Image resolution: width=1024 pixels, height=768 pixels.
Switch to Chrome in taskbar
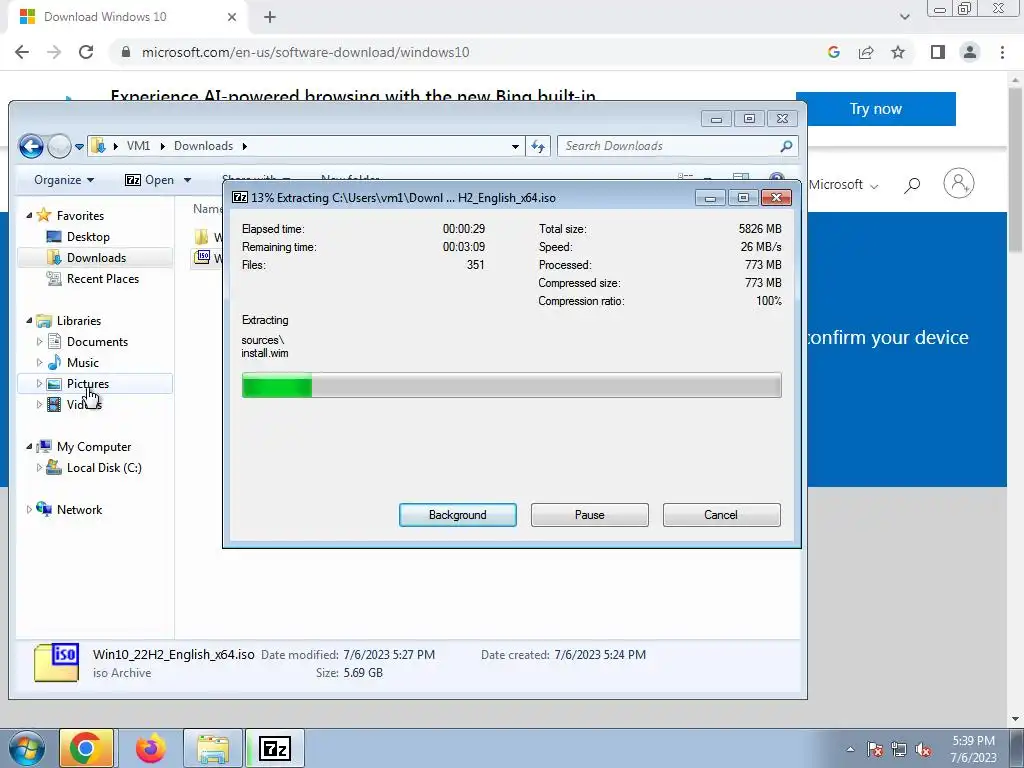pyautogui.click(x=86, y=748)
